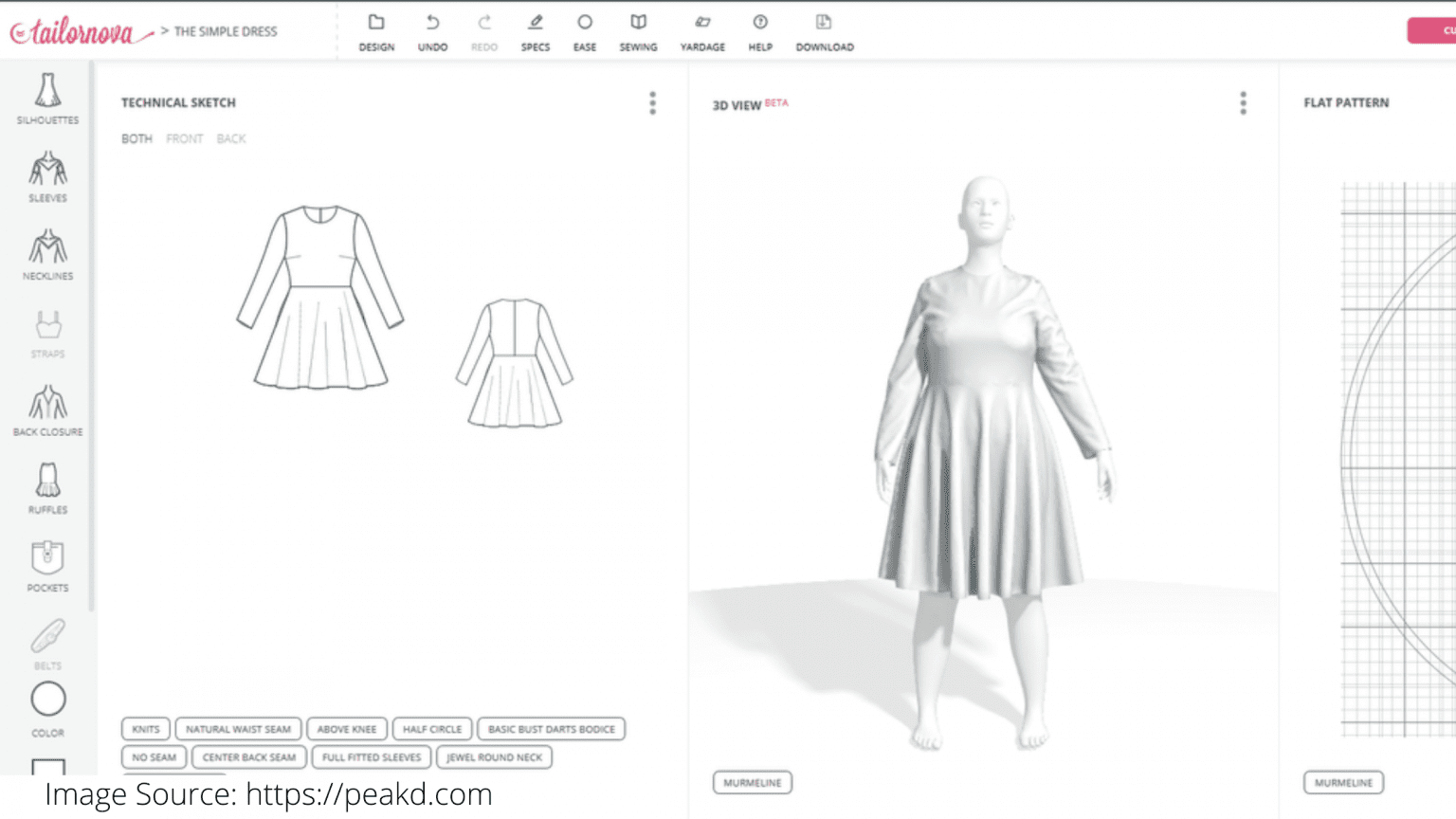Open the Ruffles options
1456x819 pixels.
coord(47,488)
